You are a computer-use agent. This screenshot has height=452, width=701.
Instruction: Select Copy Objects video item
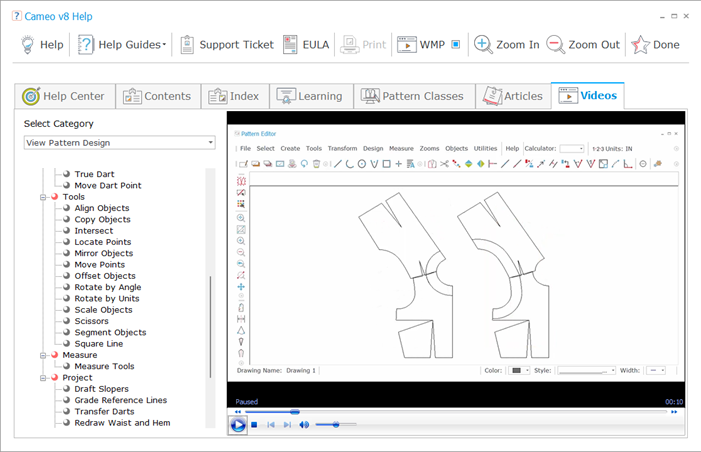(x=102, y=219)
